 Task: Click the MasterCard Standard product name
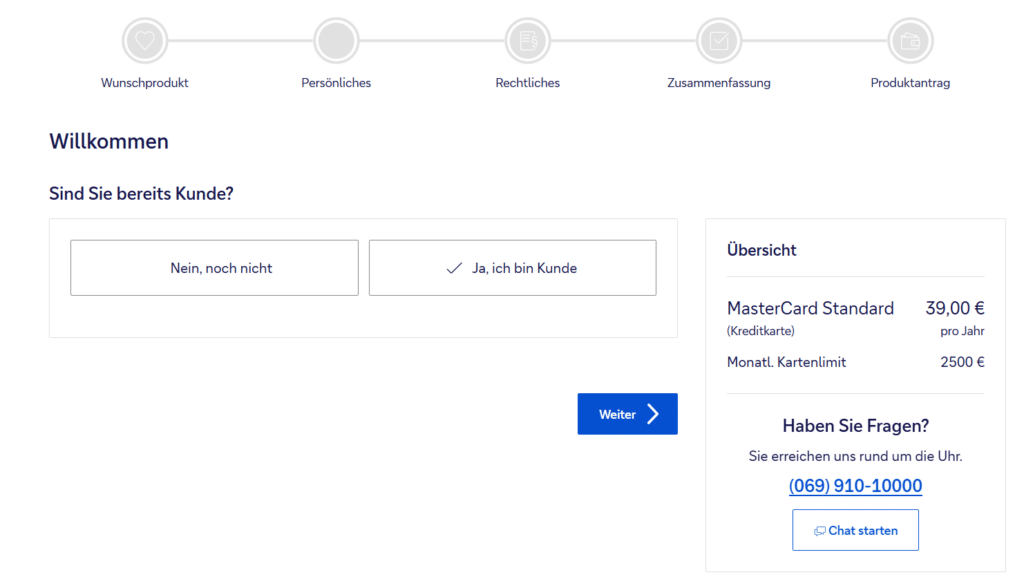pyautogui.click(x=810, y=308)
